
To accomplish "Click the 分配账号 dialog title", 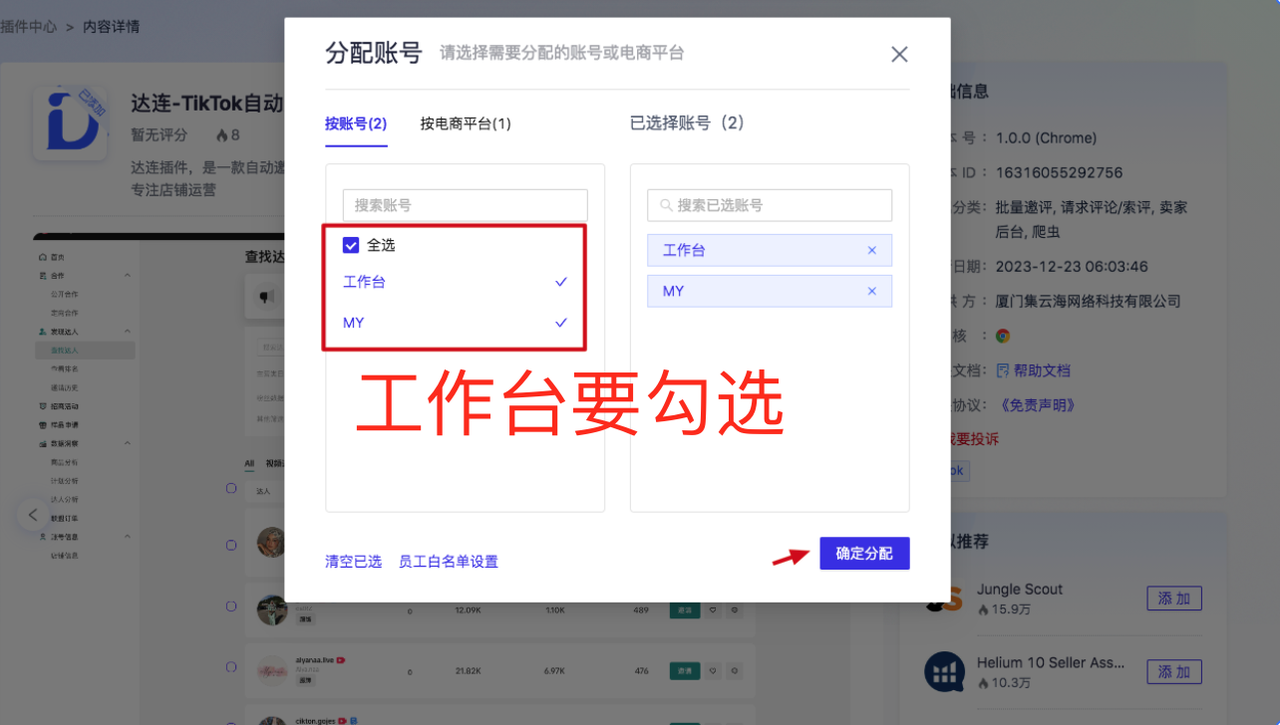I will click(373, 53).
